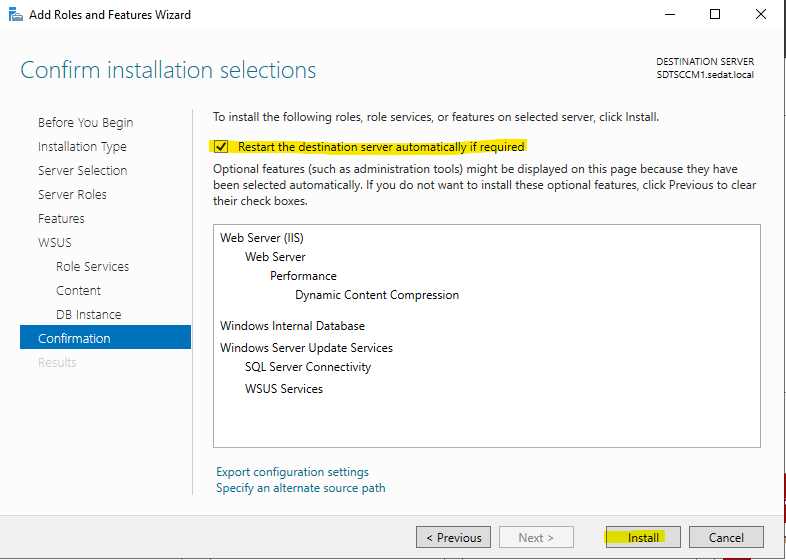Open DB Instance sub-step
786x560 pixels.
click(x=89, y=315)
